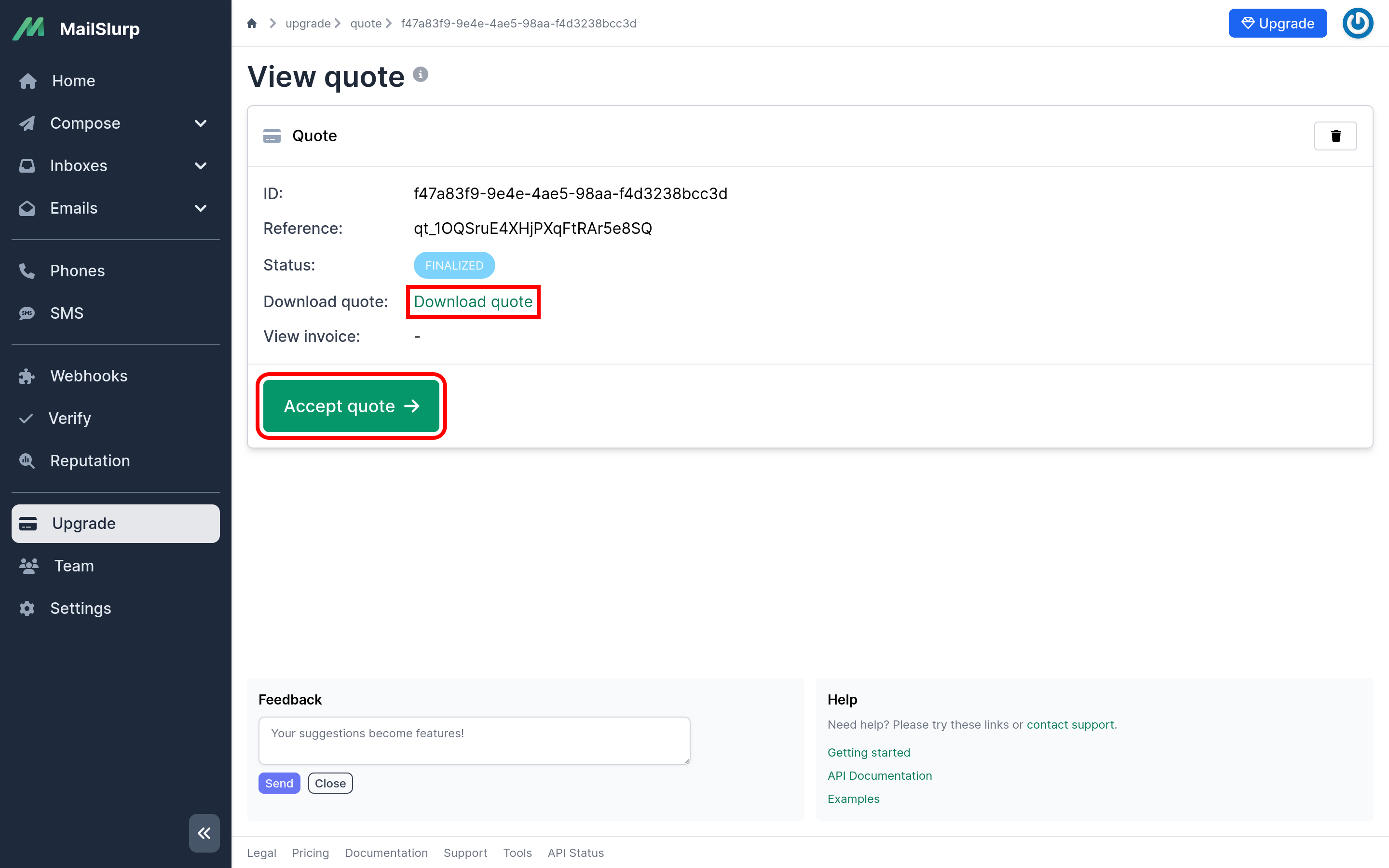Click the home breadcrumb icon

point(251,24)
